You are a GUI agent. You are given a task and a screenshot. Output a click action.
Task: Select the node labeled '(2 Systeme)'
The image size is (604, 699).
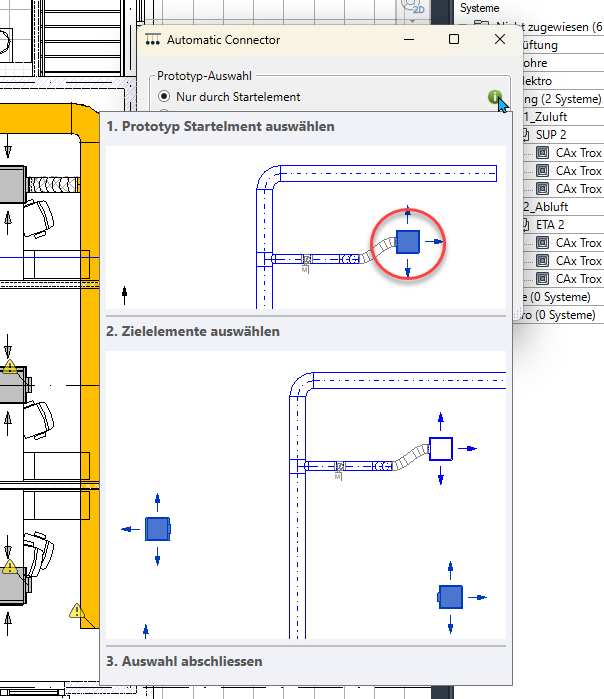click(x=562, y=99)
